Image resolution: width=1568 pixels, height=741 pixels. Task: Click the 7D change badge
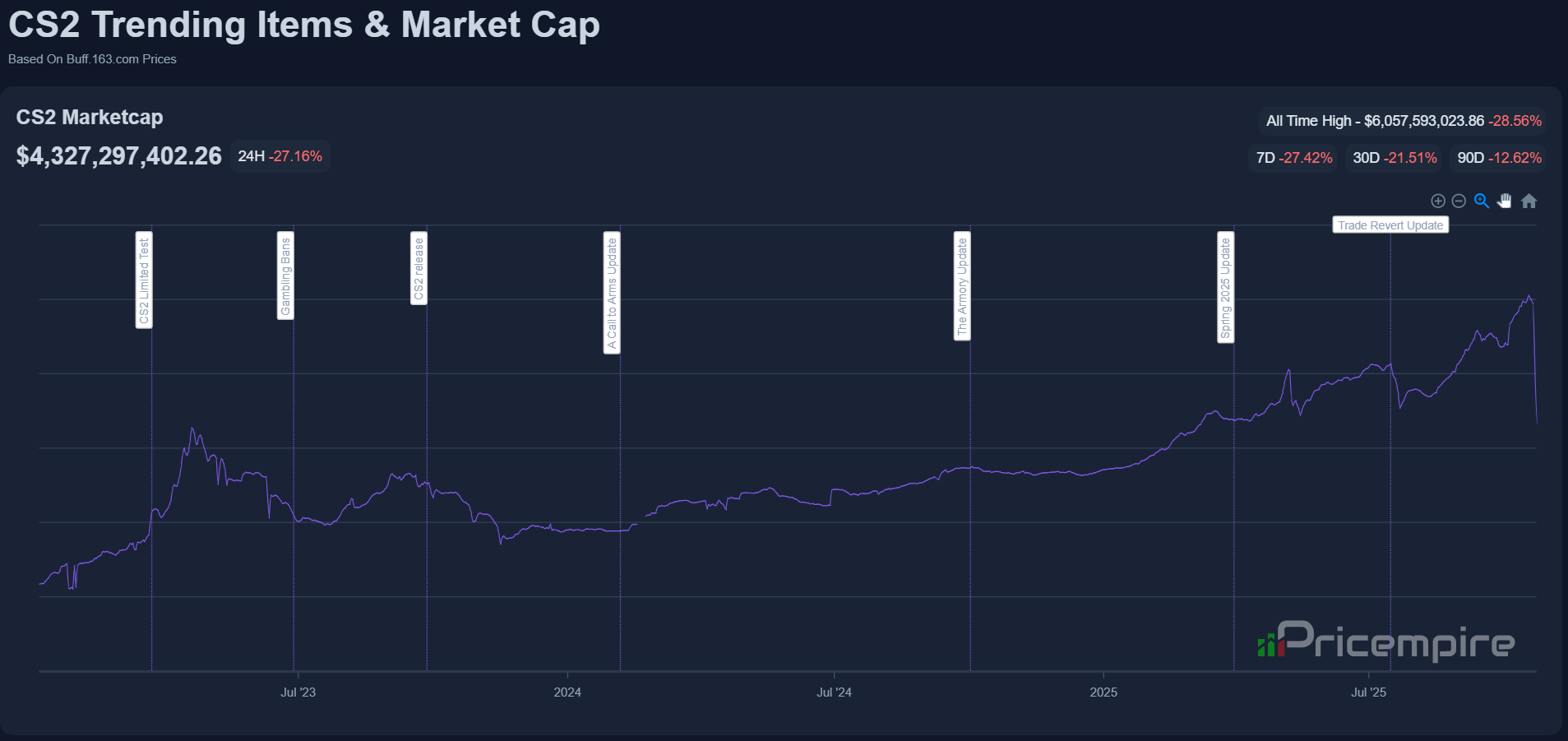[x=1293, y=158]
